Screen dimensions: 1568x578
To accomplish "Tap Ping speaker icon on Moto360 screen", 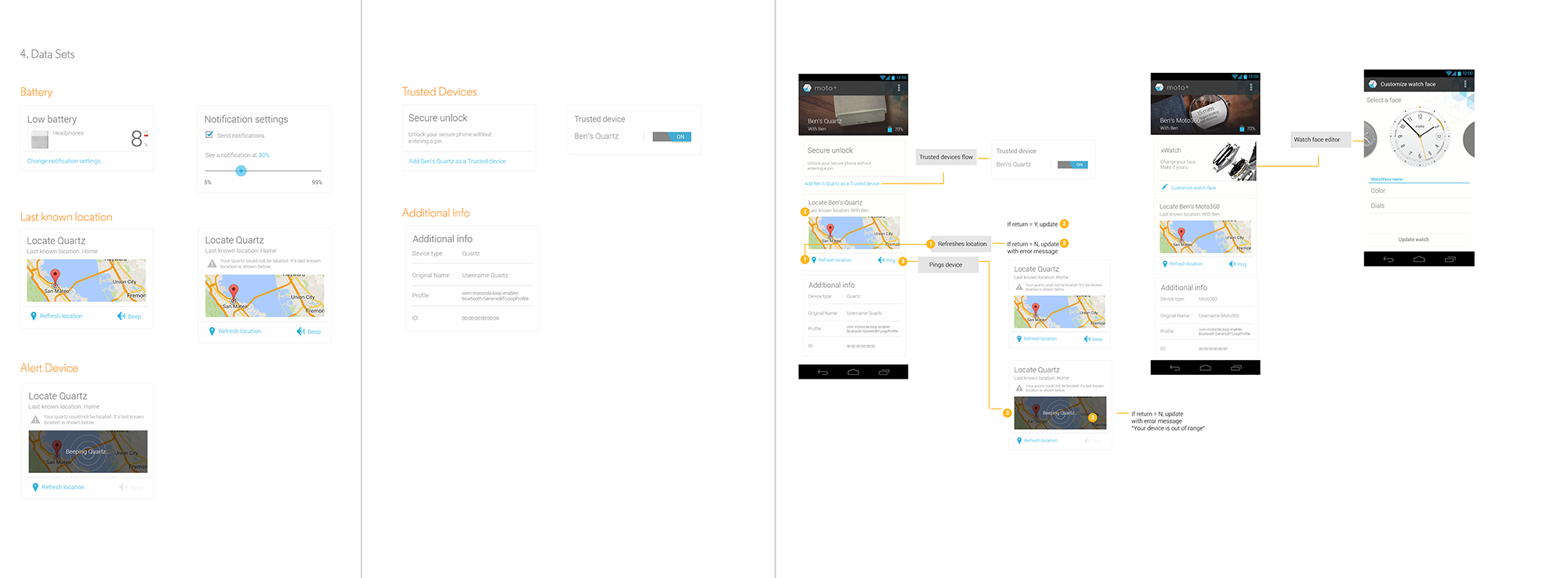I will coord(1232,264).
